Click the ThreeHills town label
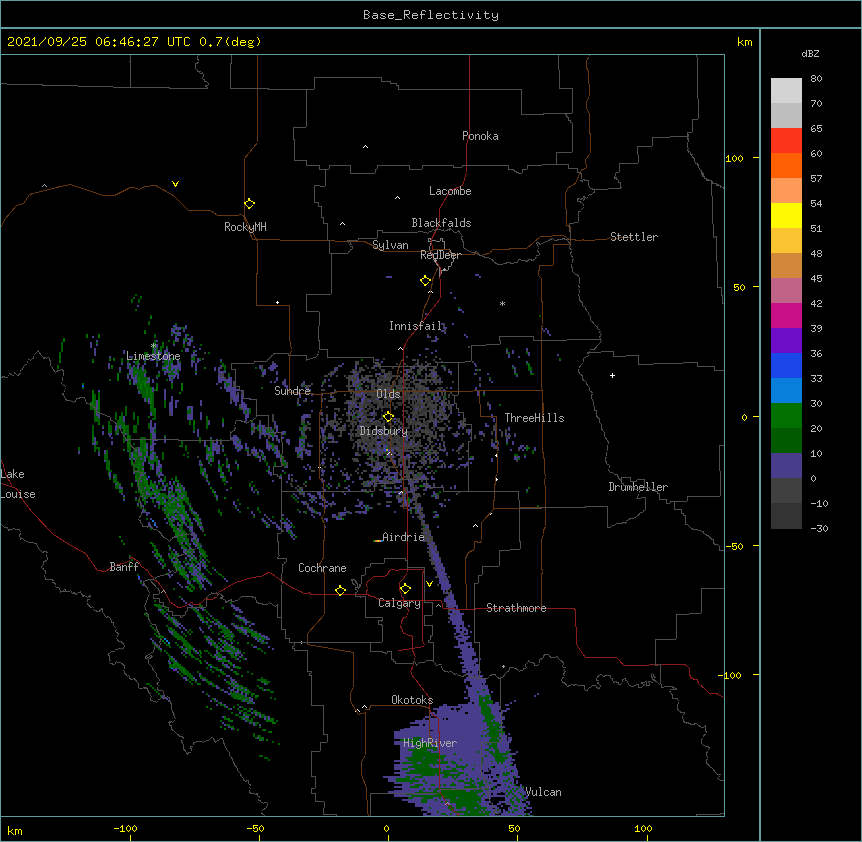The height and width of the screenshot is (842, 862). 534,418
